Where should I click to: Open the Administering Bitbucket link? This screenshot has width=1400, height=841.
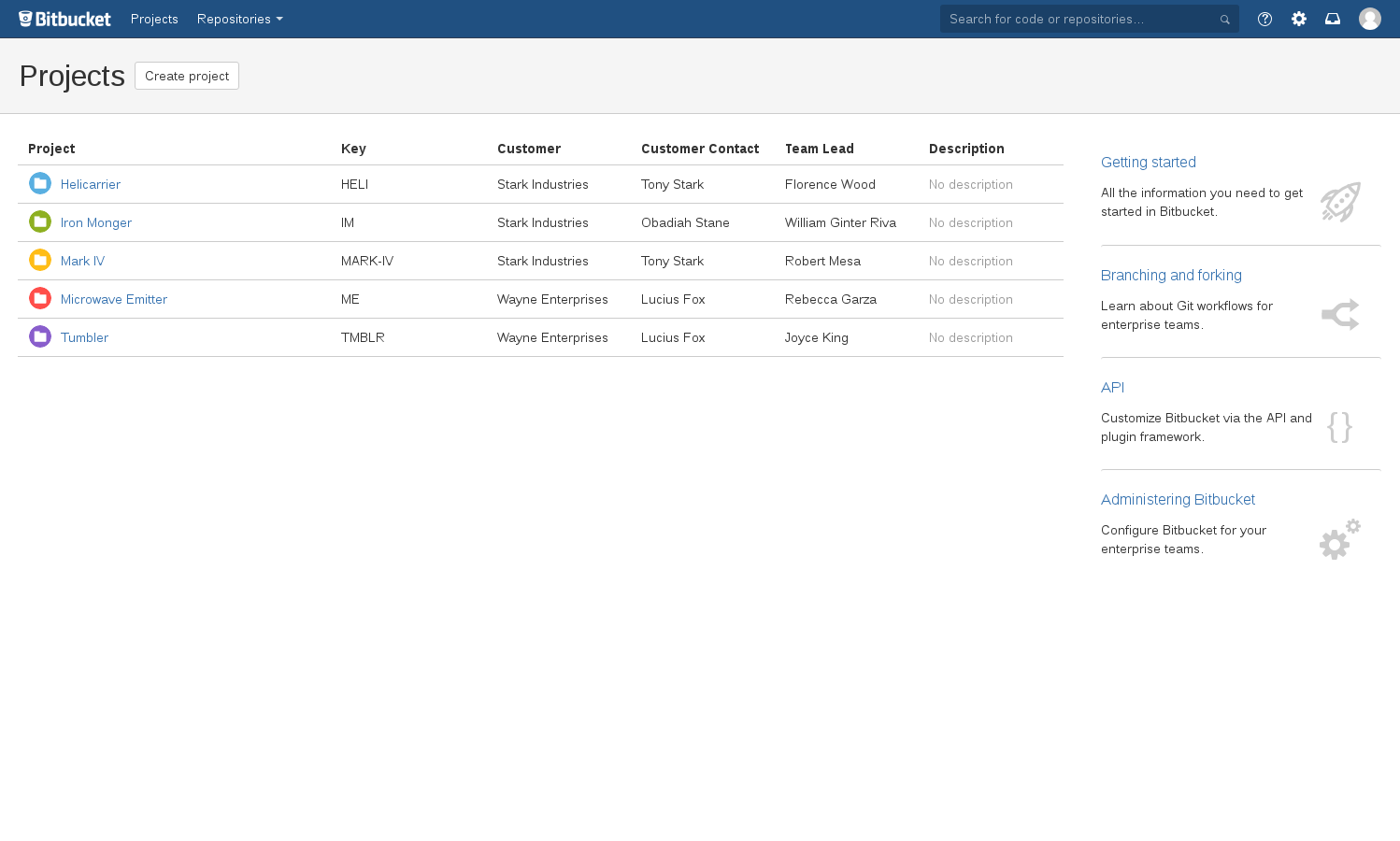pos(1178,499)
